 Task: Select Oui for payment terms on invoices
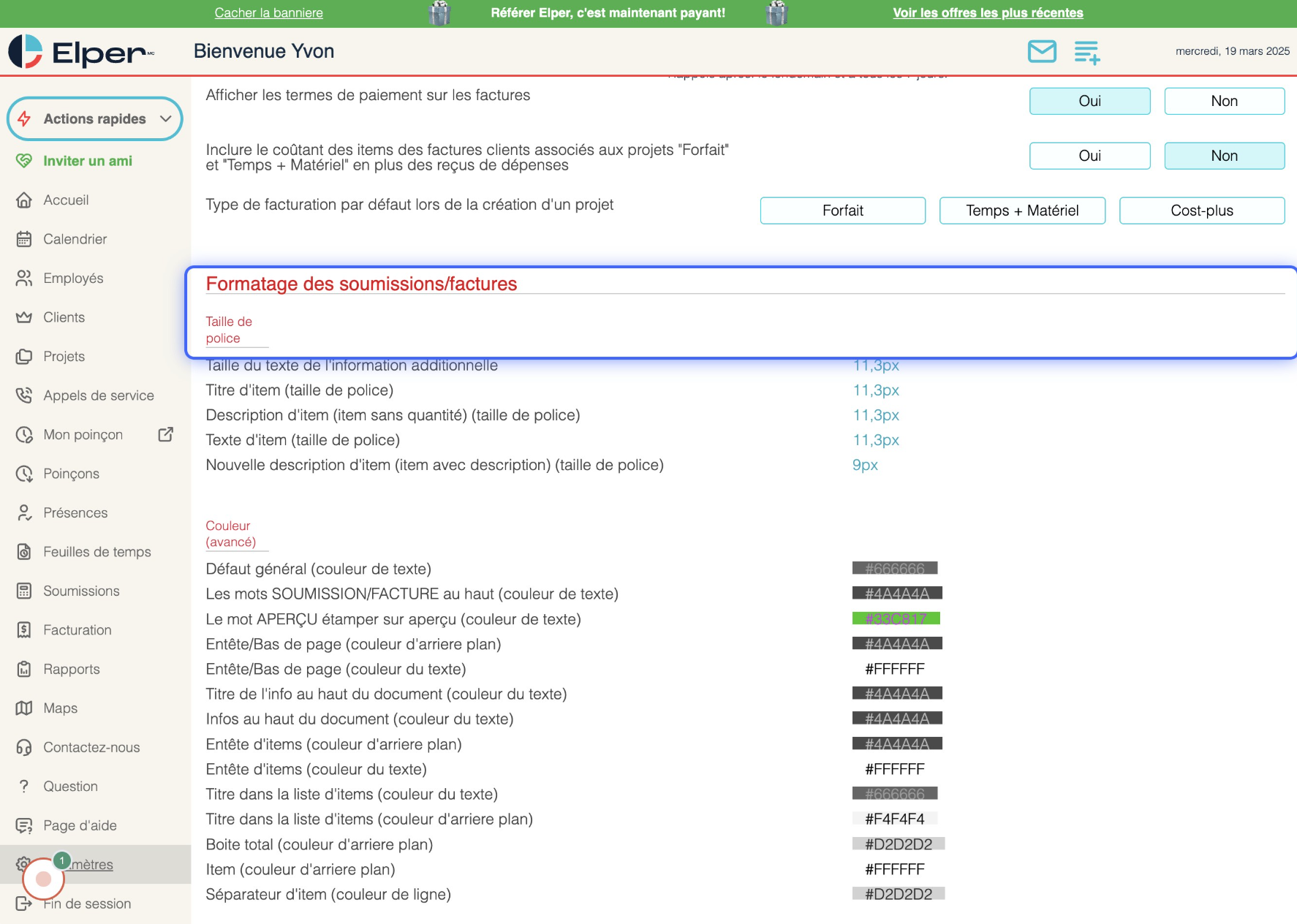click(1089, 101)
